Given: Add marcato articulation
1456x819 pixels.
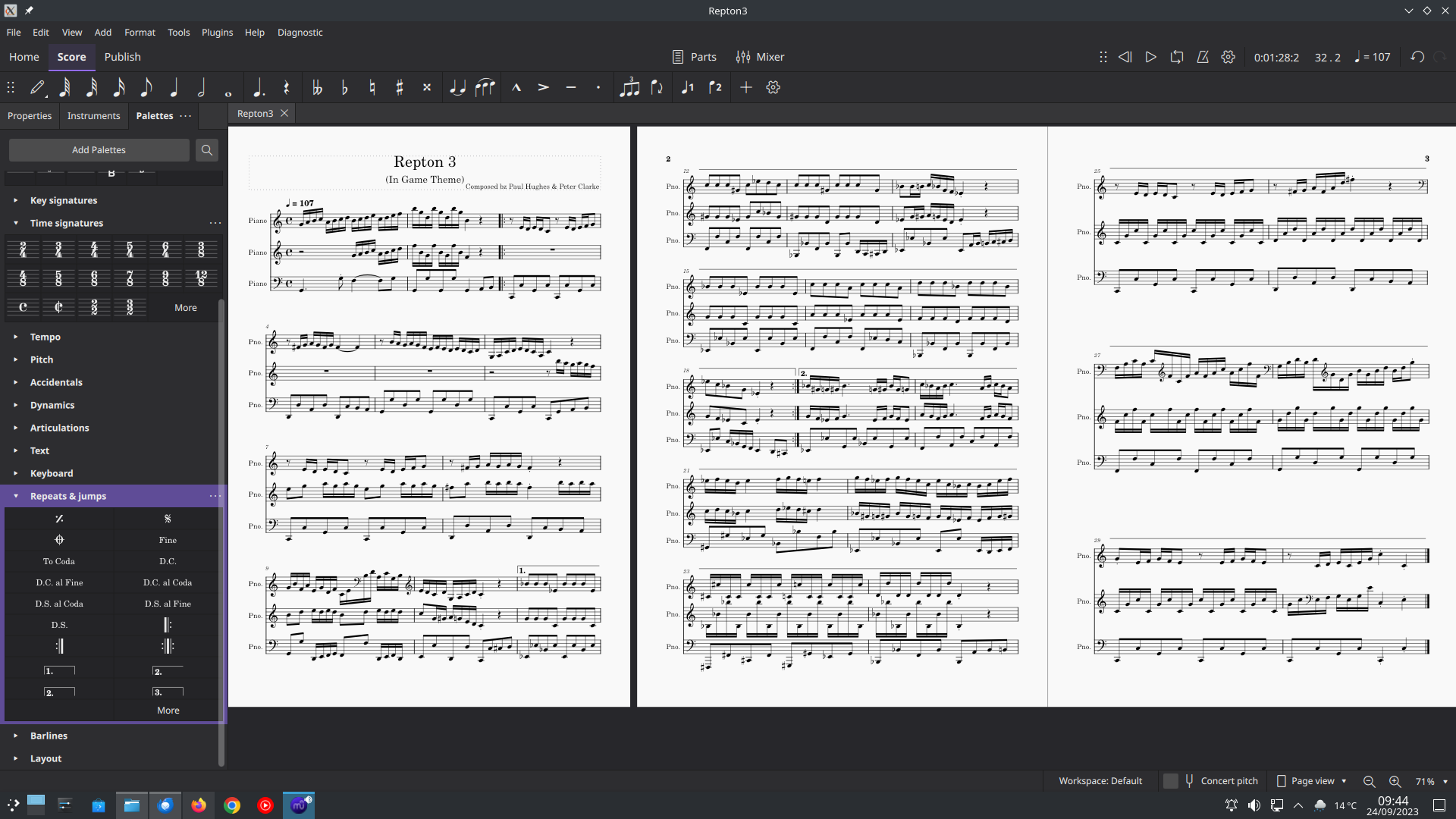Looking at the screenshot, I should [516, 87].
